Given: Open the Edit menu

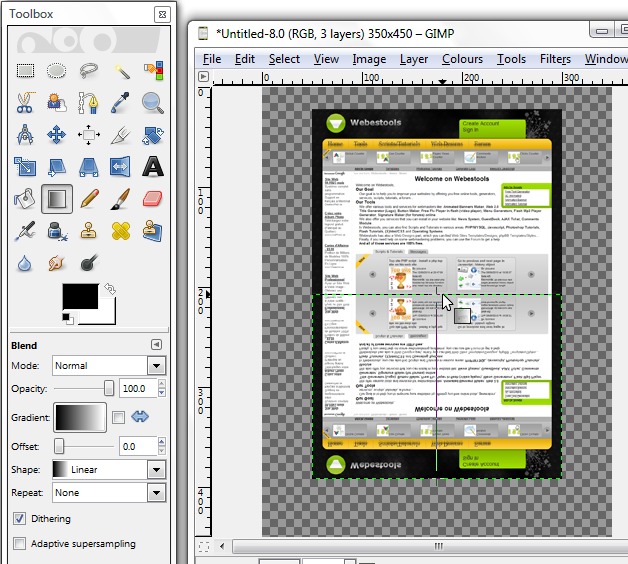Looking at the screenshot, I should 245,59.
